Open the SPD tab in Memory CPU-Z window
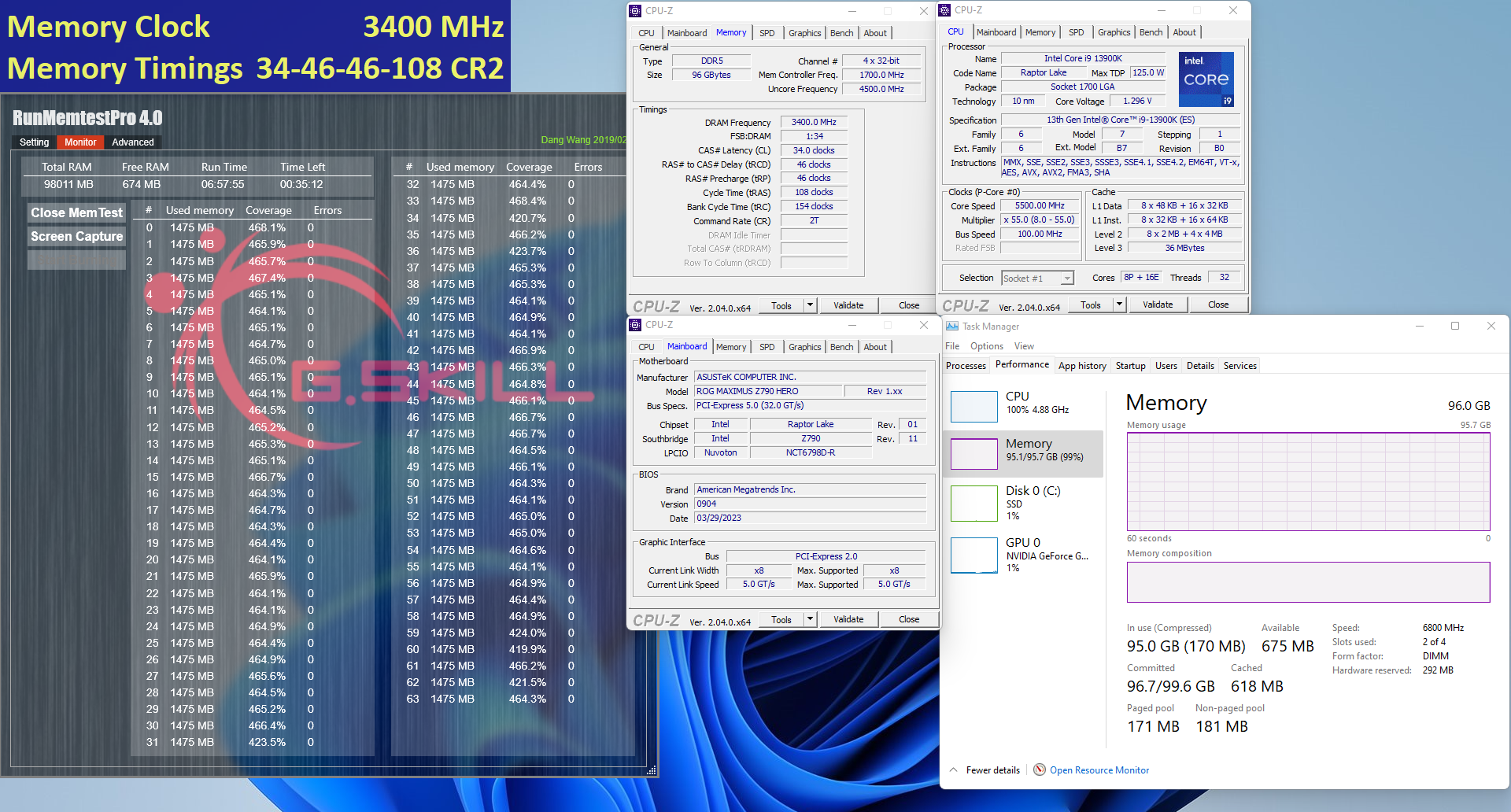Screen dimensions: 1511x812 767,33
